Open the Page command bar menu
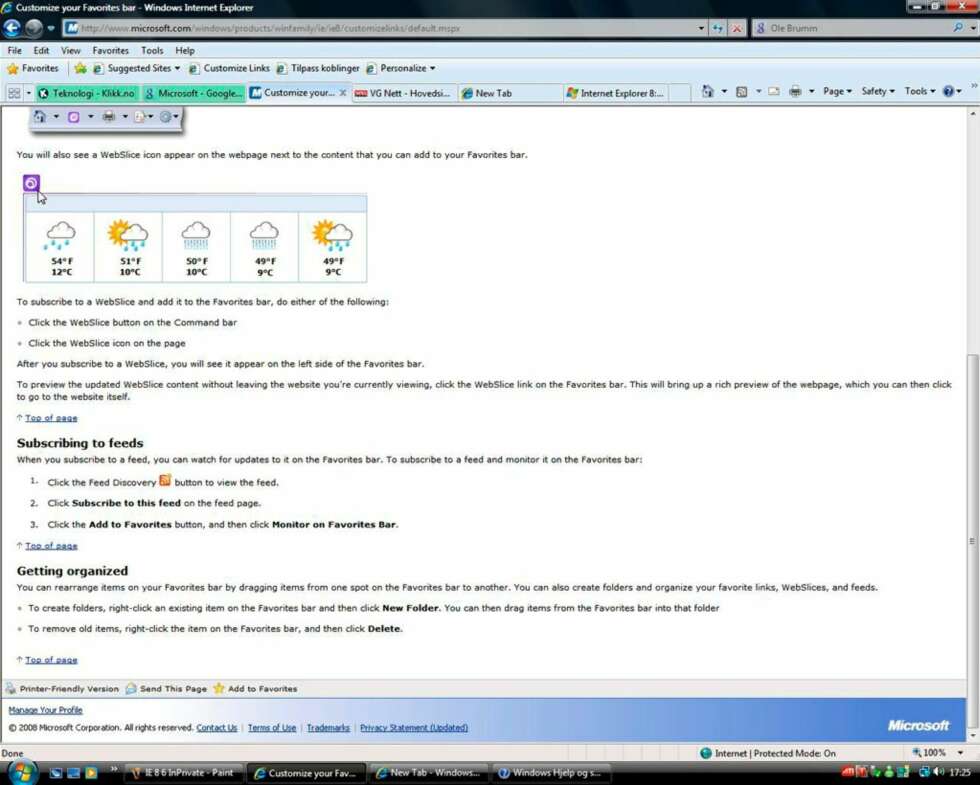The width and height of the screenshot is (980, 785). point(837,92)
